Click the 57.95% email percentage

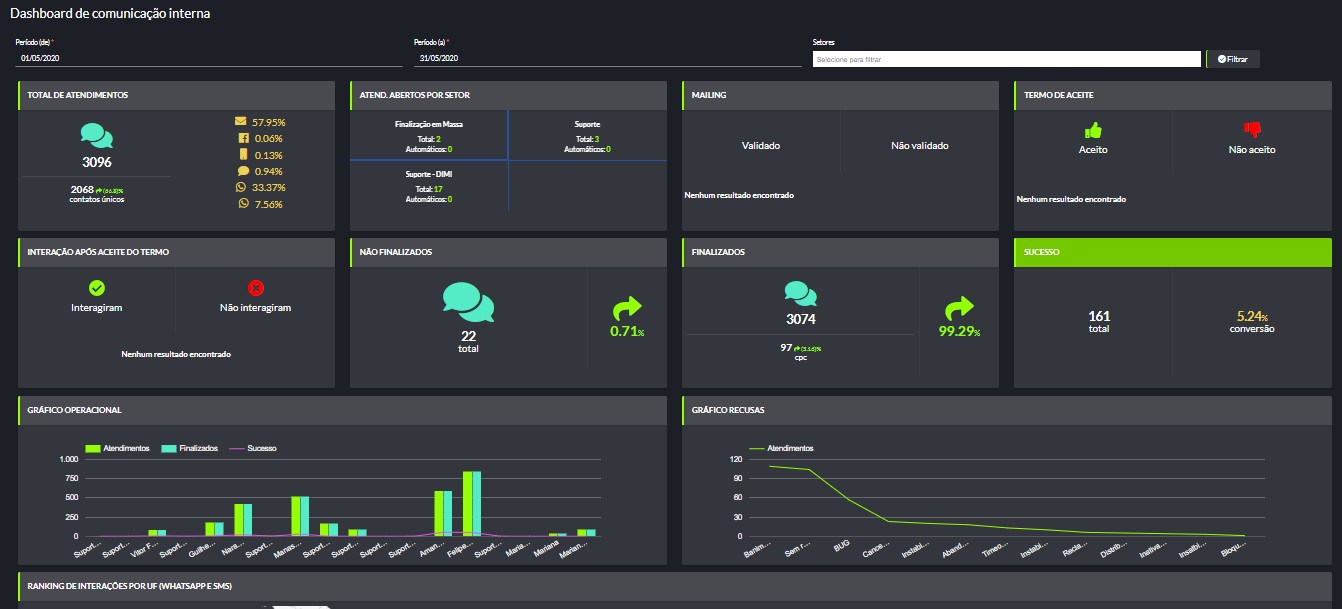pos(269,122)
